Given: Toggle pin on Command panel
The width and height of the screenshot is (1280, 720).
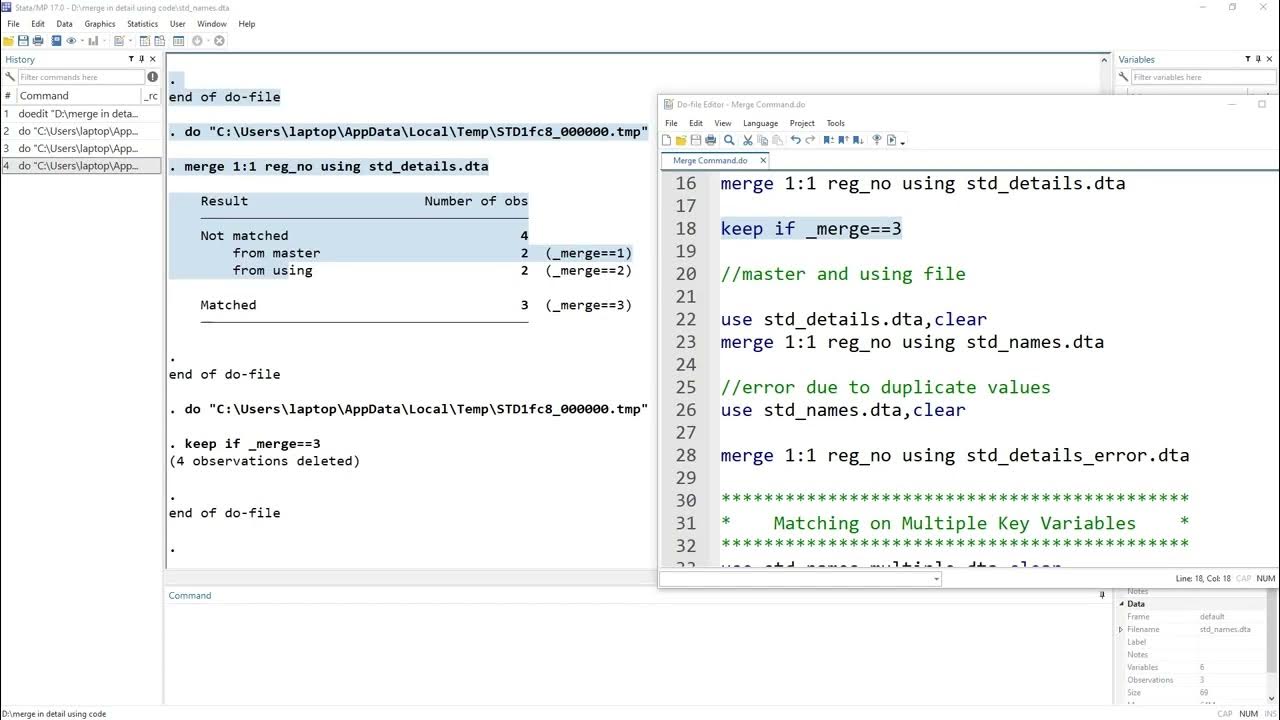Looking at the screenshot, I should pyautogui.click(x=1102, y=595).
